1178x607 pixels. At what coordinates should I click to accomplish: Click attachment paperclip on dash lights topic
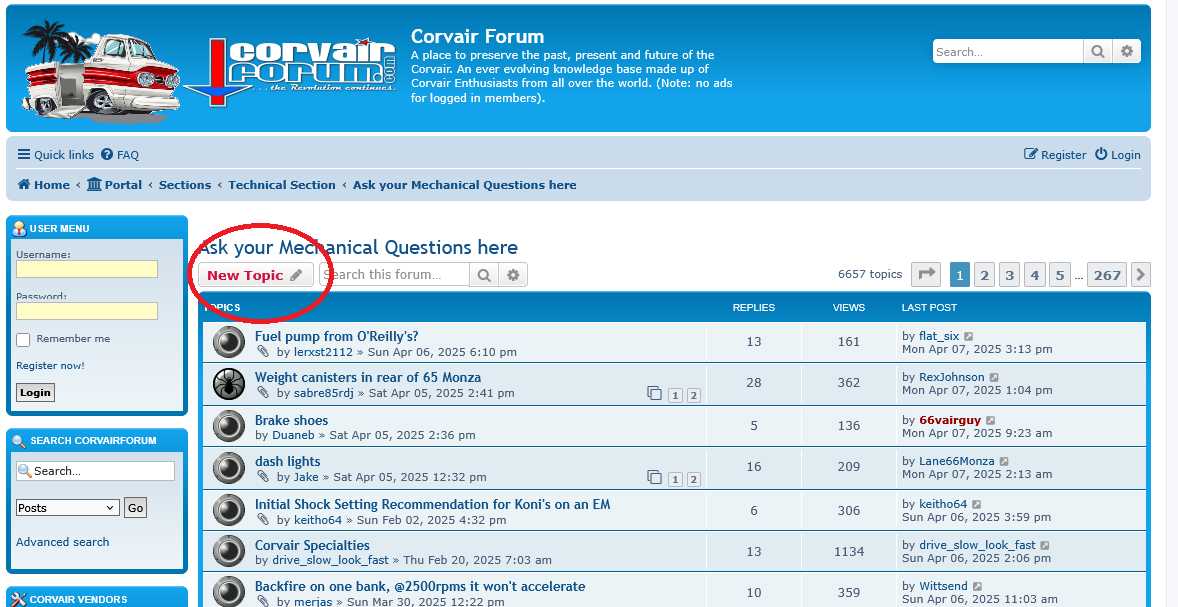262,477
